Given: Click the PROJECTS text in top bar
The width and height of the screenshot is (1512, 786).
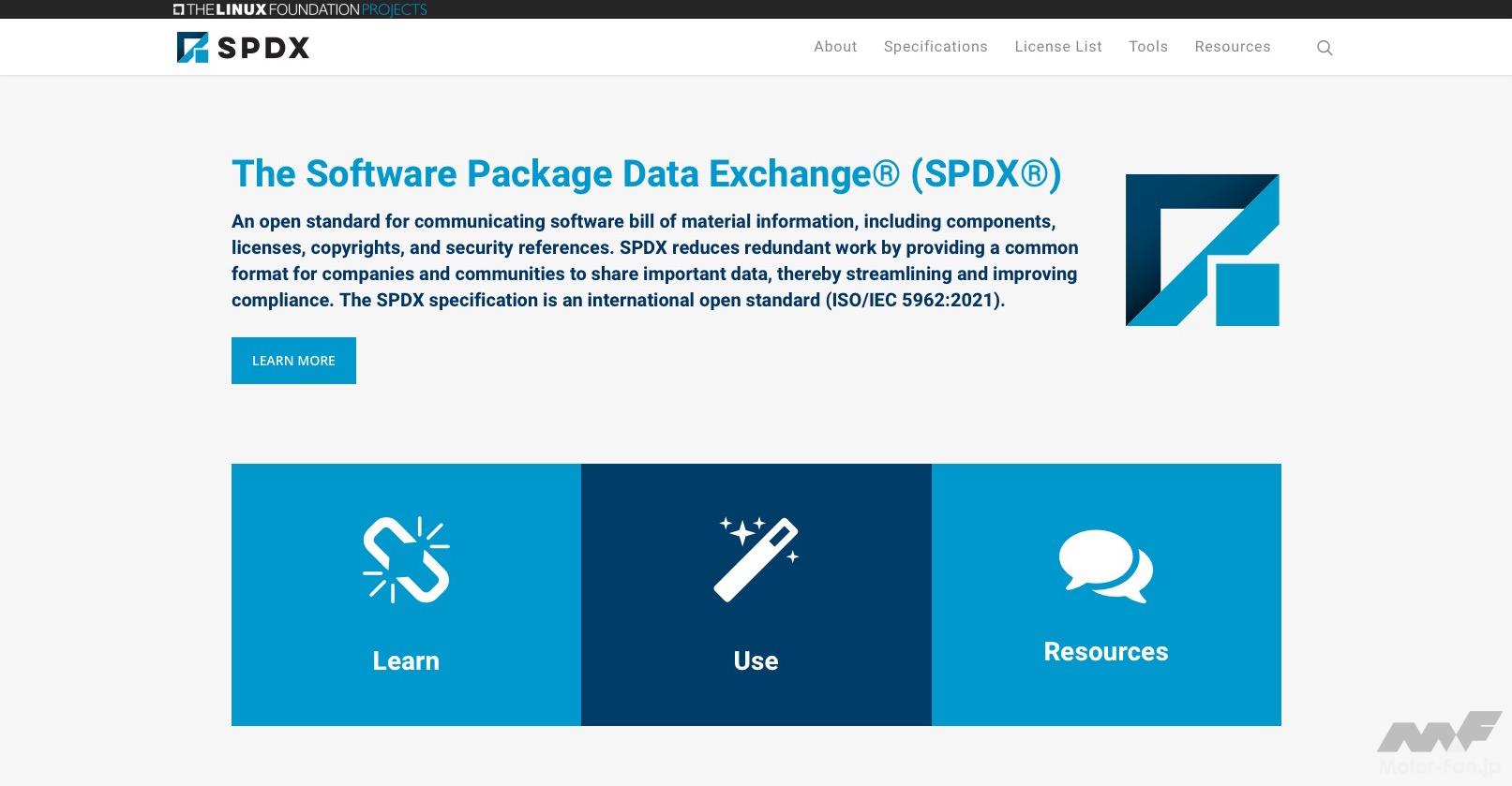Looking at the screenshot, I should (x=394, y=9).
